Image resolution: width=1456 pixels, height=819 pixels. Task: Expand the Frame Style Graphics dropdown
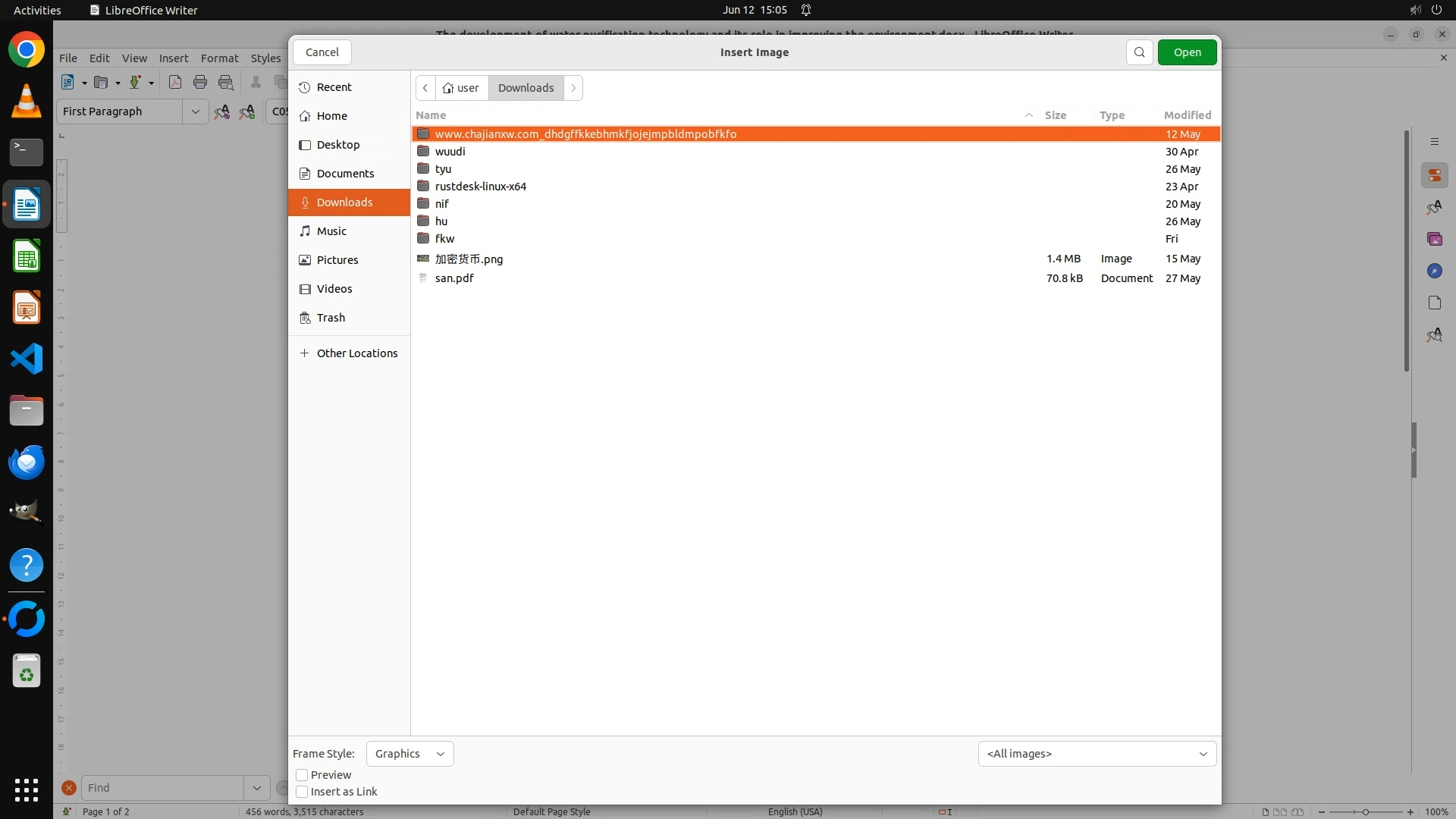point(409,754)
